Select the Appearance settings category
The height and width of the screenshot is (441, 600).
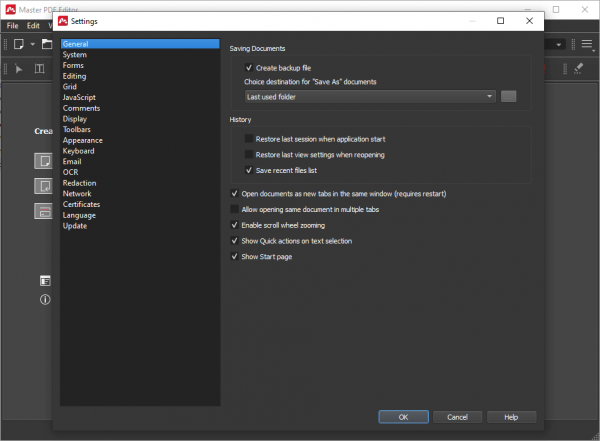click(82, 140)
